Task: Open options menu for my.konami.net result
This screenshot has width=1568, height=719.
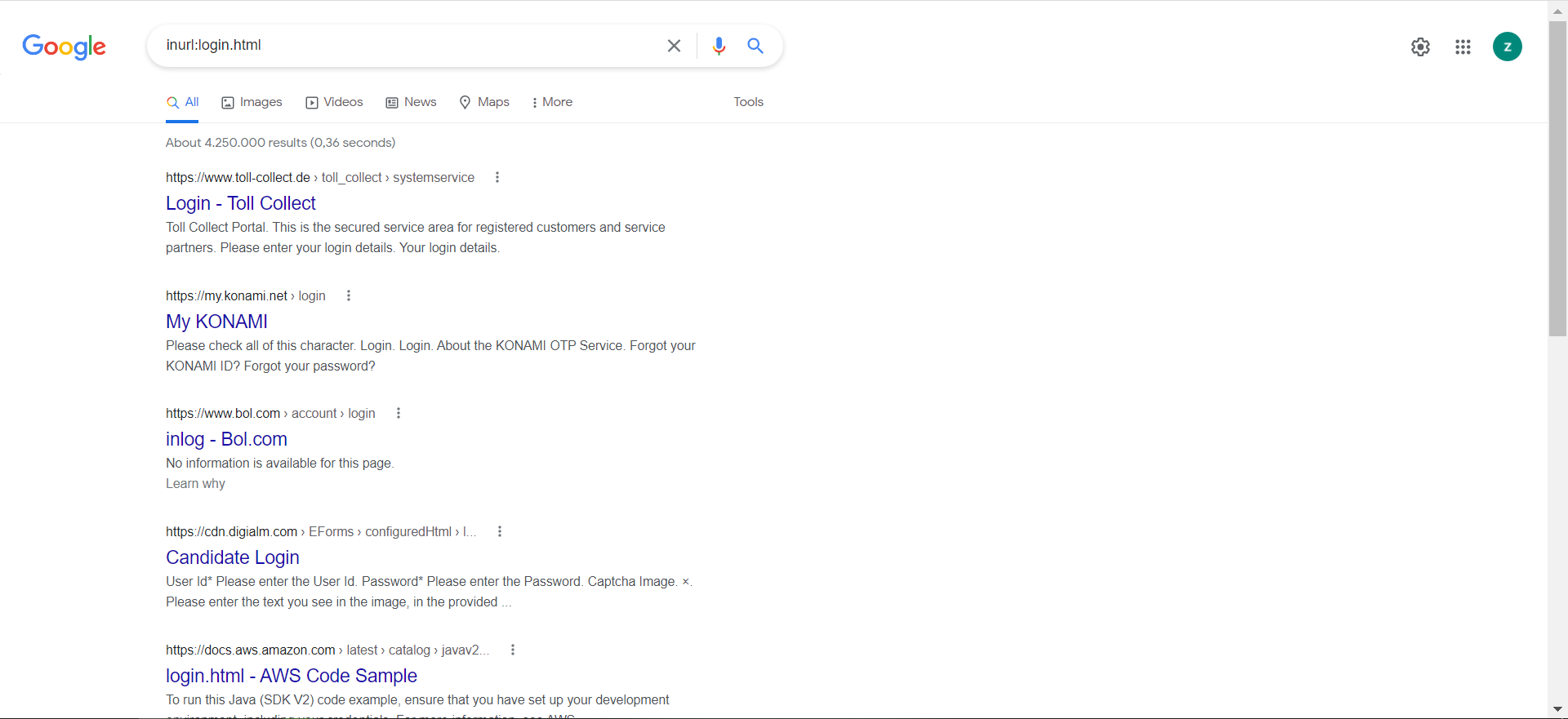Action: coord(349,295)
